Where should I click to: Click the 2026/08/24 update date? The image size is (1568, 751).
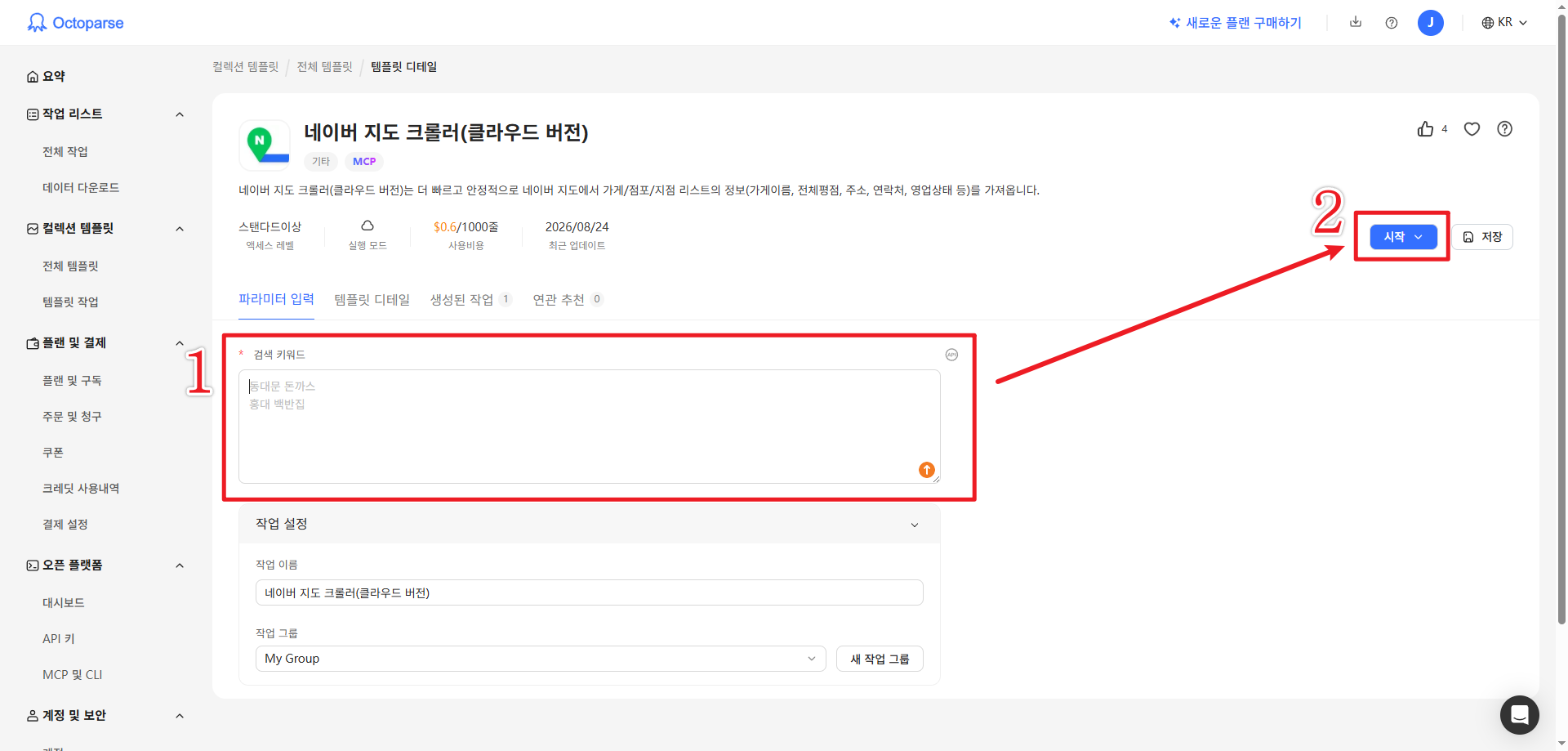point(577,227)
